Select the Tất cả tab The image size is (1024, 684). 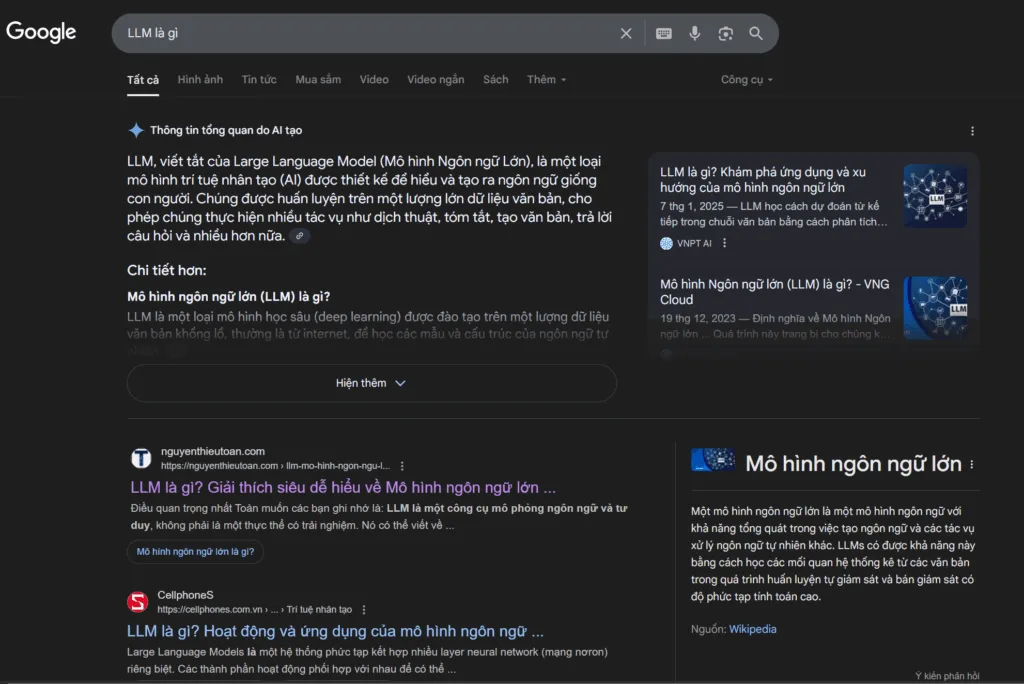[x=143, y=80]
